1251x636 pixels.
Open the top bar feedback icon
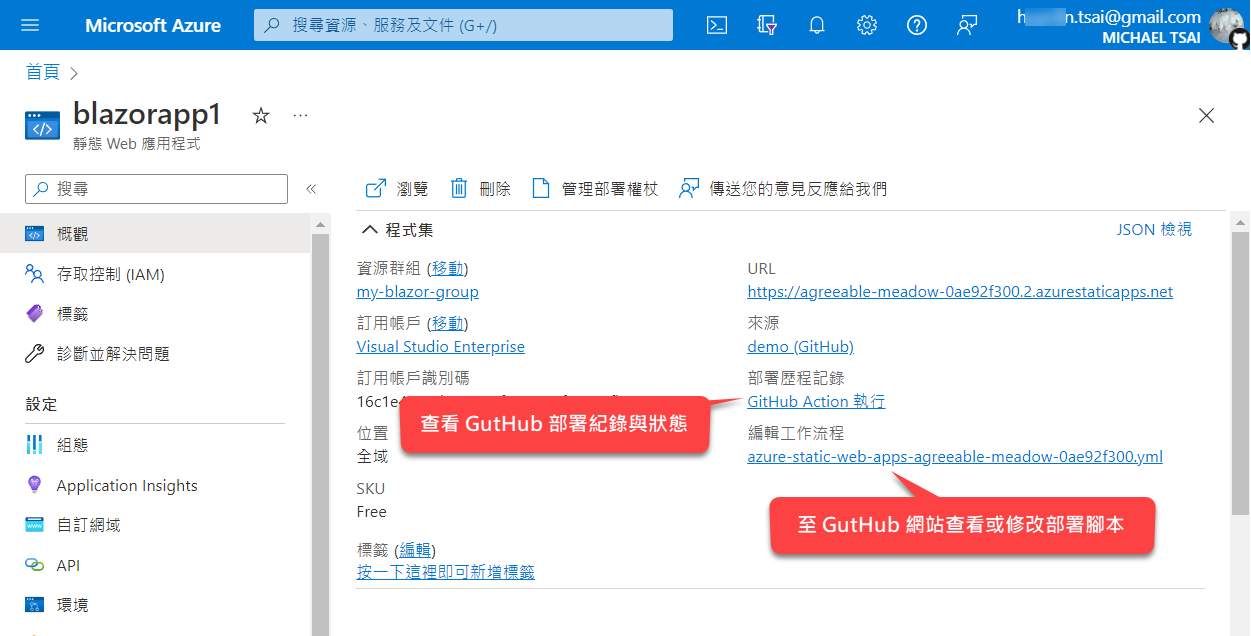[967, 25]
